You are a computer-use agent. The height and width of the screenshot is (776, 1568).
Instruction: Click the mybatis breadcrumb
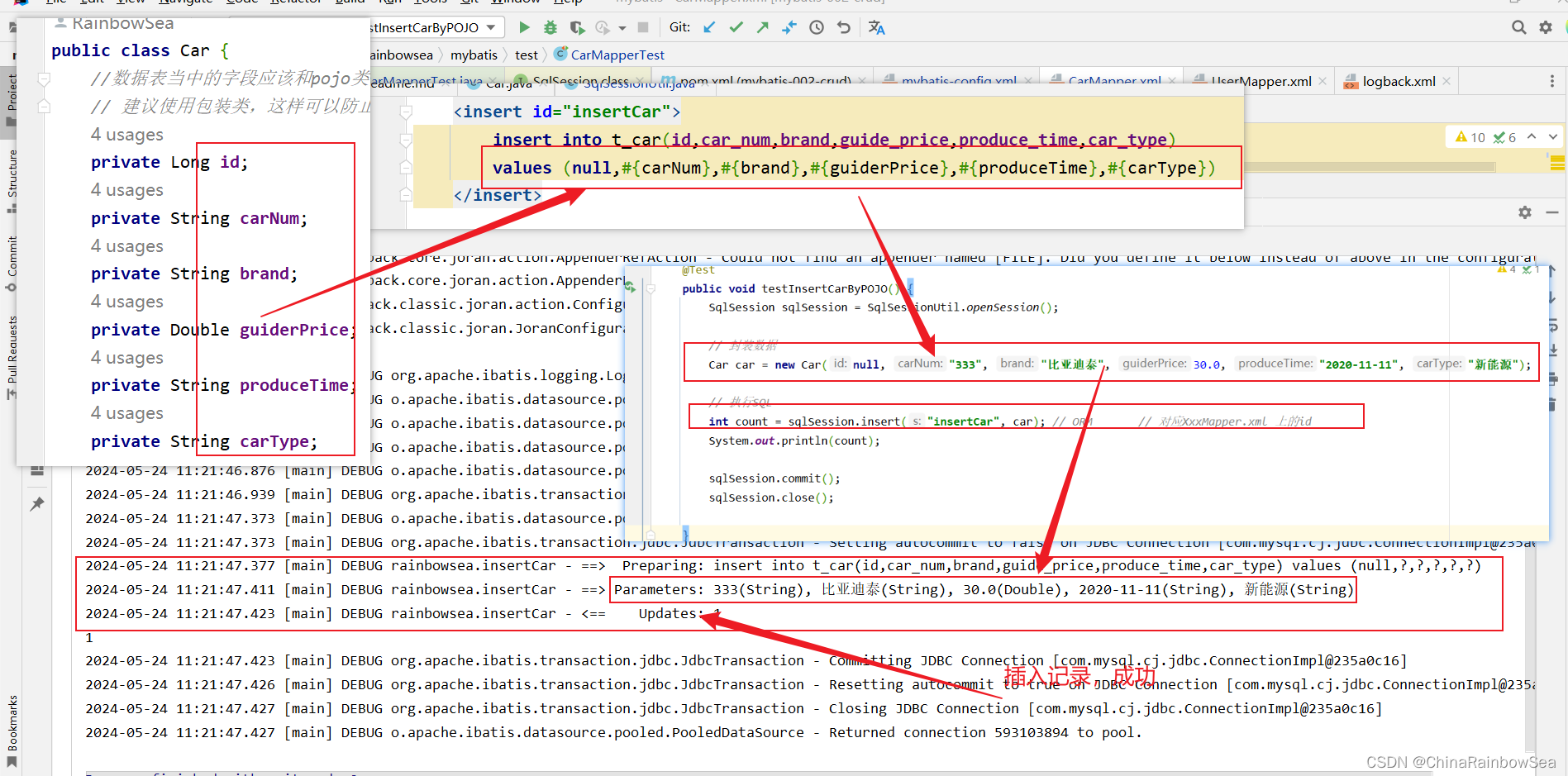[x=474, y=55]
